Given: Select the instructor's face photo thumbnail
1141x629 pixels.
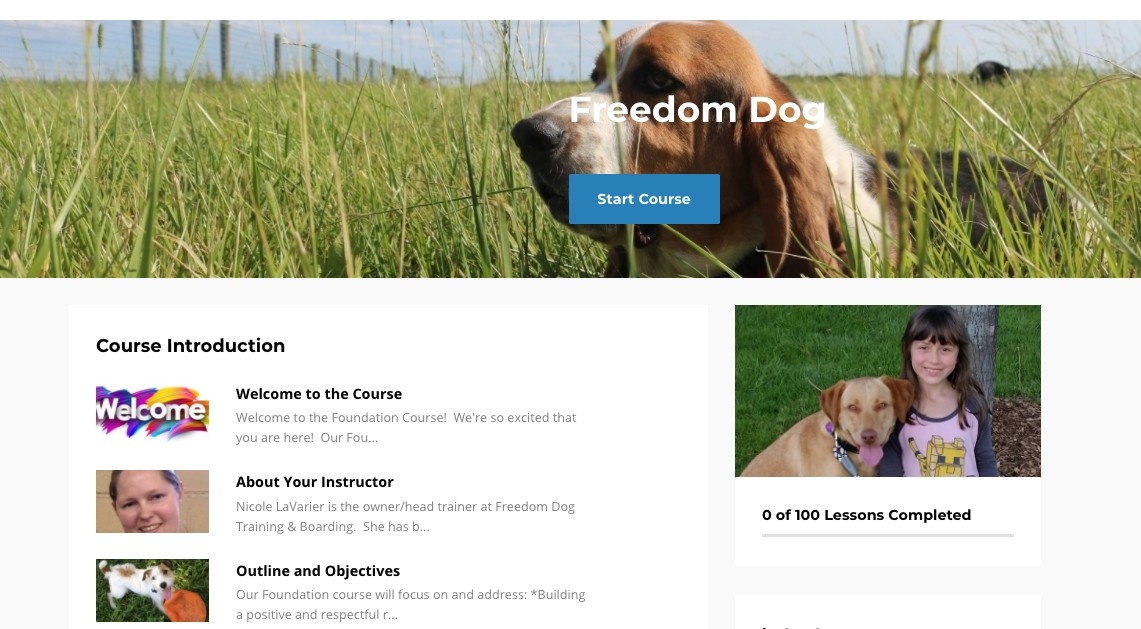Looking at the screenshot, I should pos(152,501).
